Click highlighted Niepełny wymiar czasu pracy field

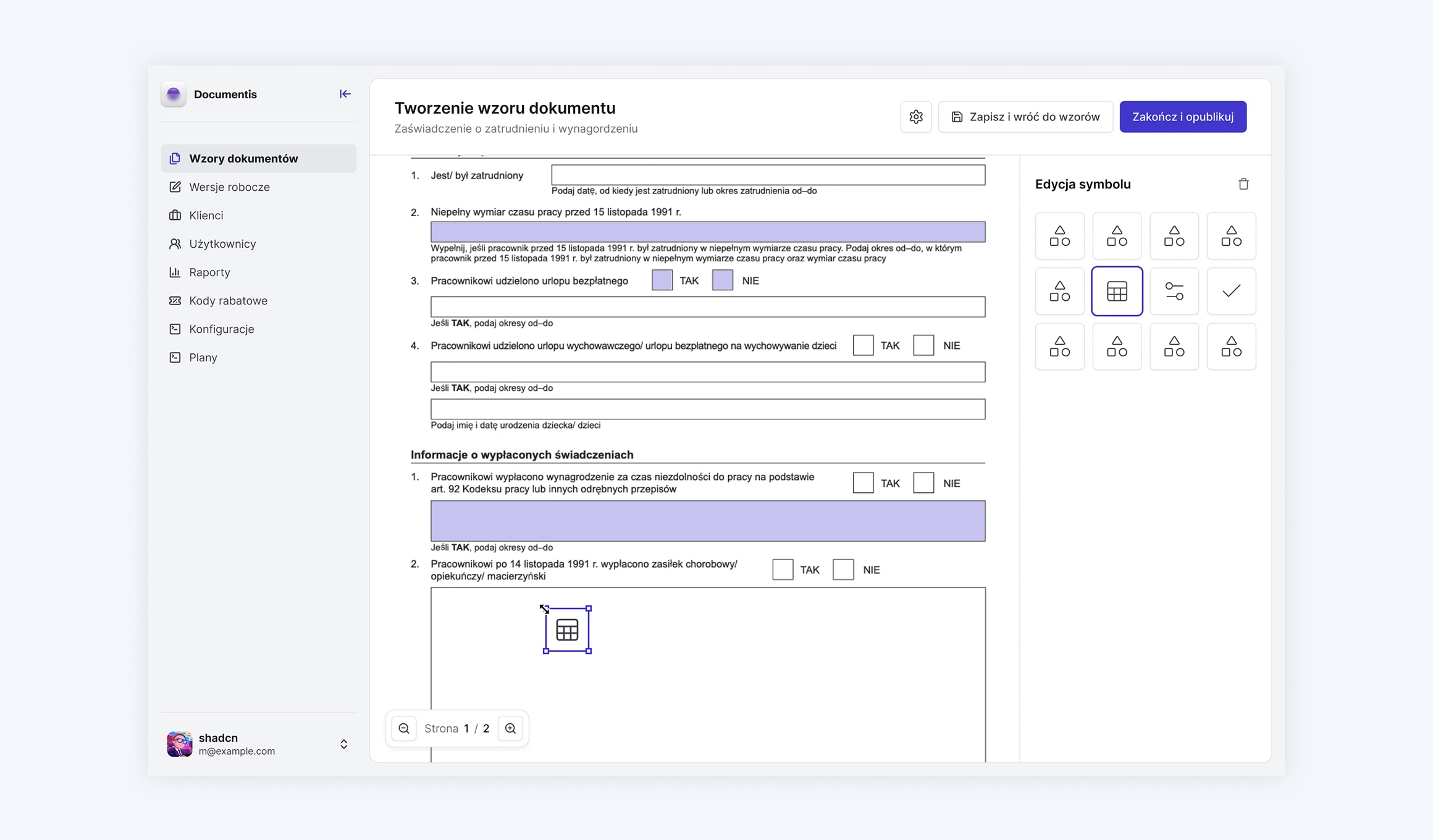(x=708, y=232)
